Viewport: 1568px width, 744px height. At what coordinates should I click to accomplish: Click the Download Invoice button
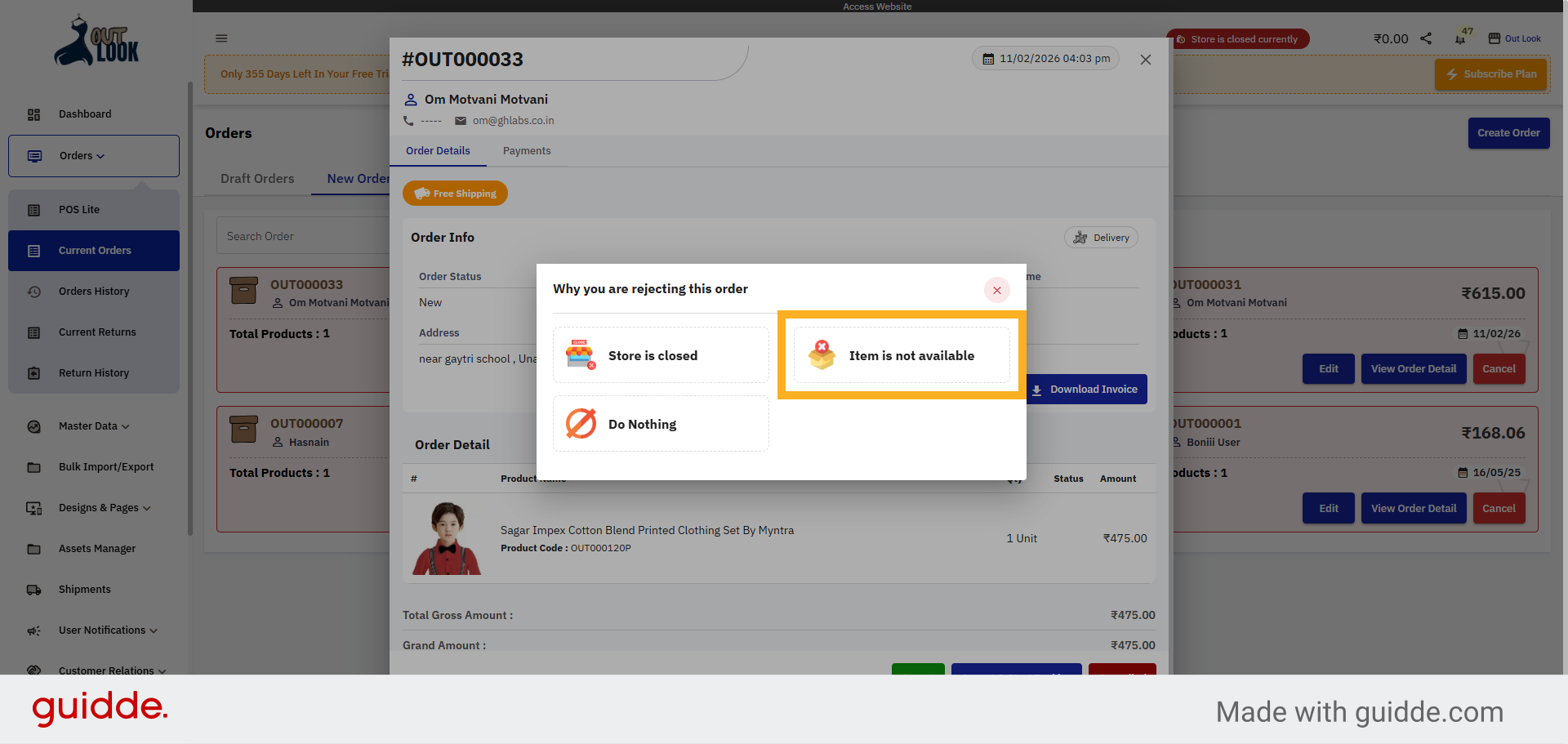point(1085,390)
